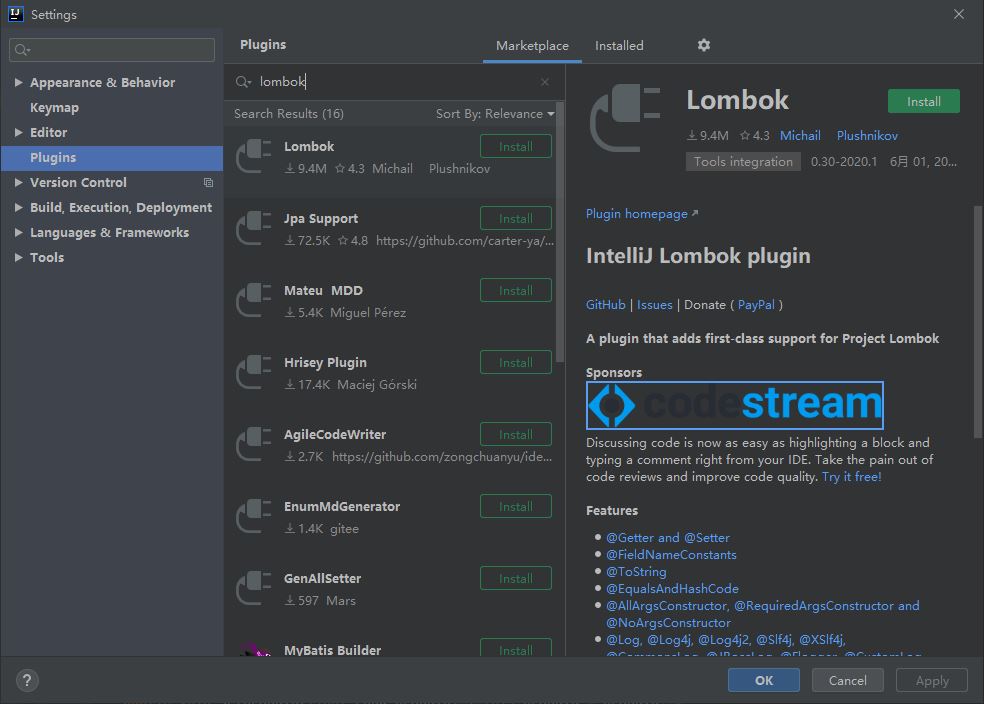The image size is (984, 704).
Task: Install the EnumMdGenerator plugin
Action: click(x=516, y=506)
